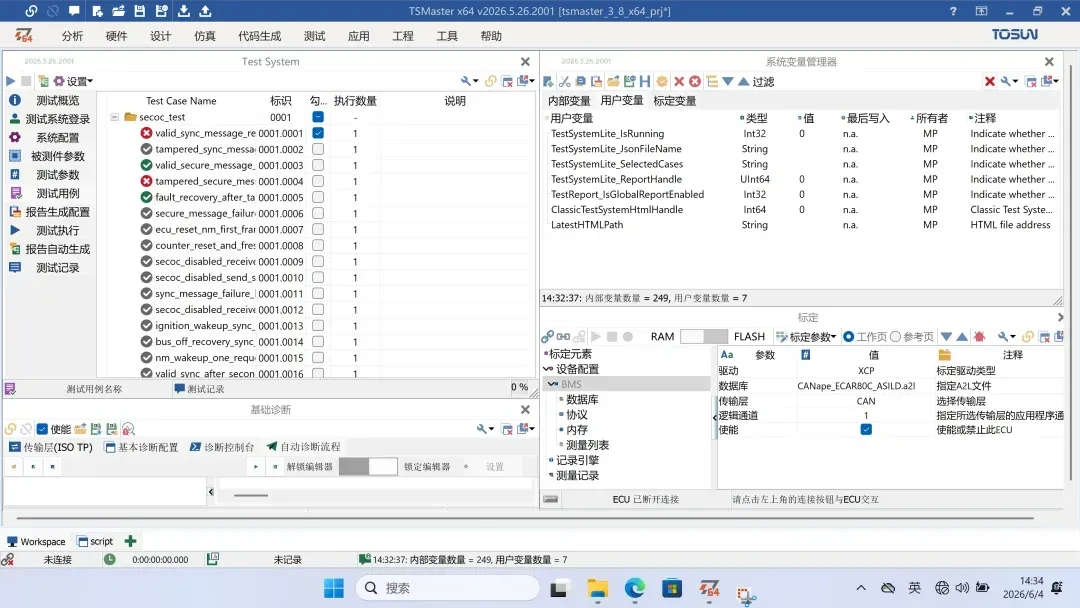Toggle the secoc_test group checkbox

[x=318, y=117]
